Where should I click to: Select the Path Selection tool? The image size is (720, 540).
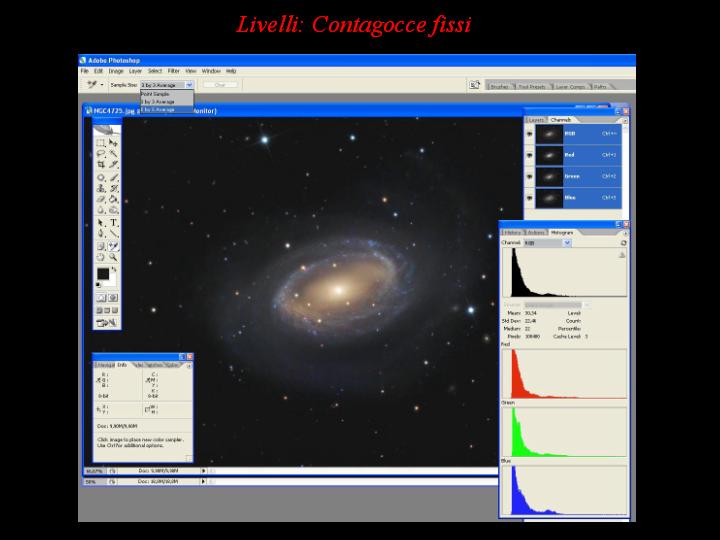point(101,223)
